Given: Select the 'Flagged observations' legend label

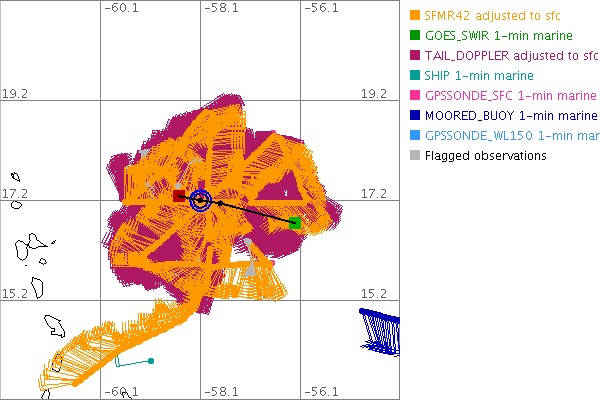Looking at the screenshot, I should pyautogui.click(x=485, y=155).
